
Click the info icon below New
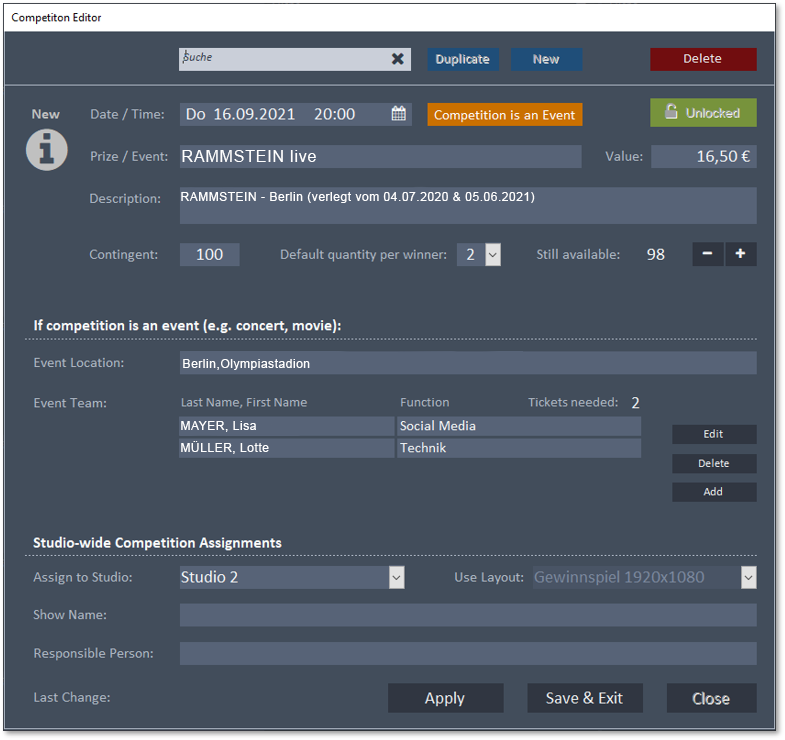47,149
